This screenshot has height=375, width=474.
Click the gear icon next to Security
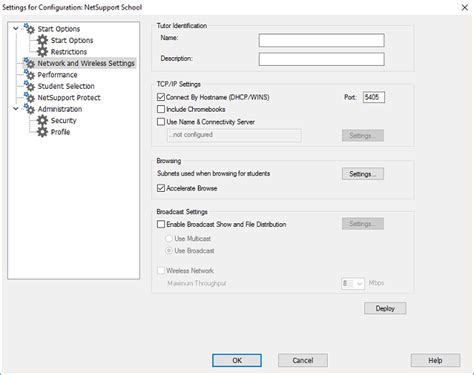point(42,120)
